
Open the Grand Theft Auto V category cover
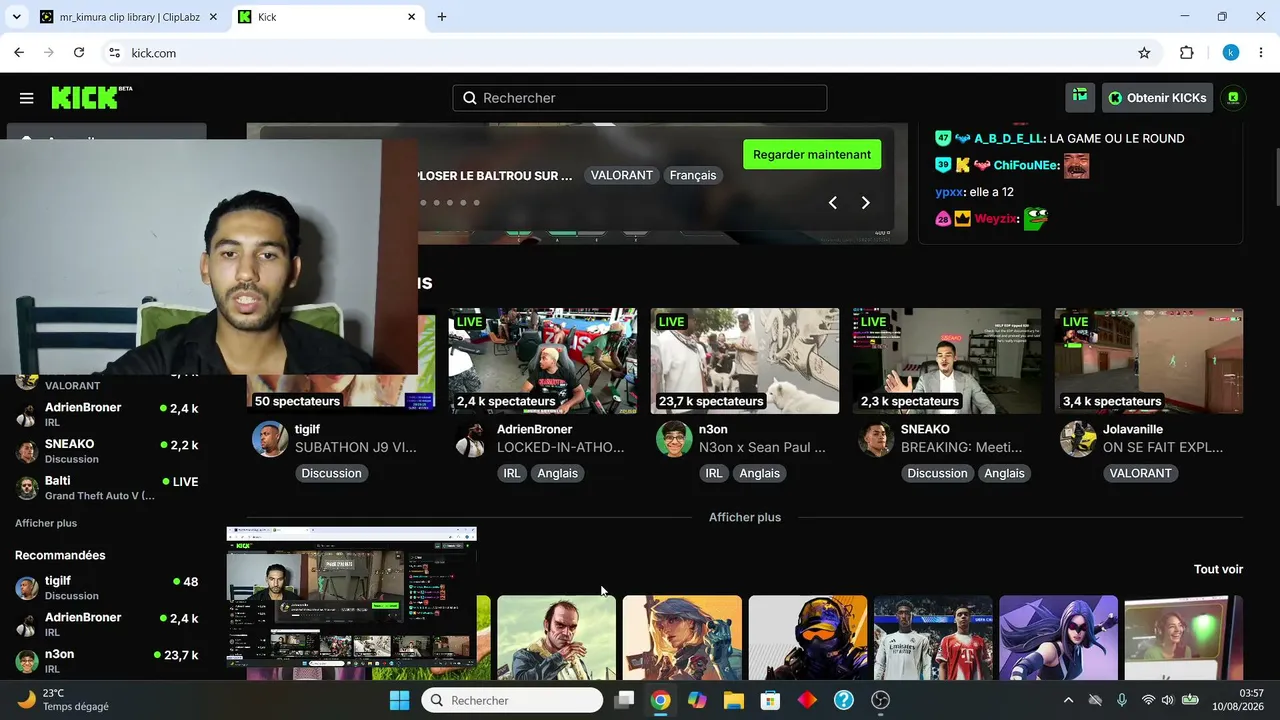pyautogui.click(x=556, y=638)
